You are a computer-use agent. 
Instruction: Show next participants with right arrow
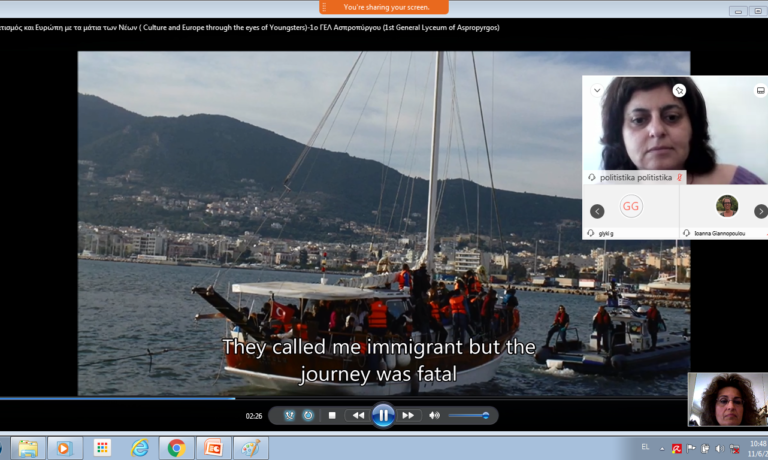760,211
